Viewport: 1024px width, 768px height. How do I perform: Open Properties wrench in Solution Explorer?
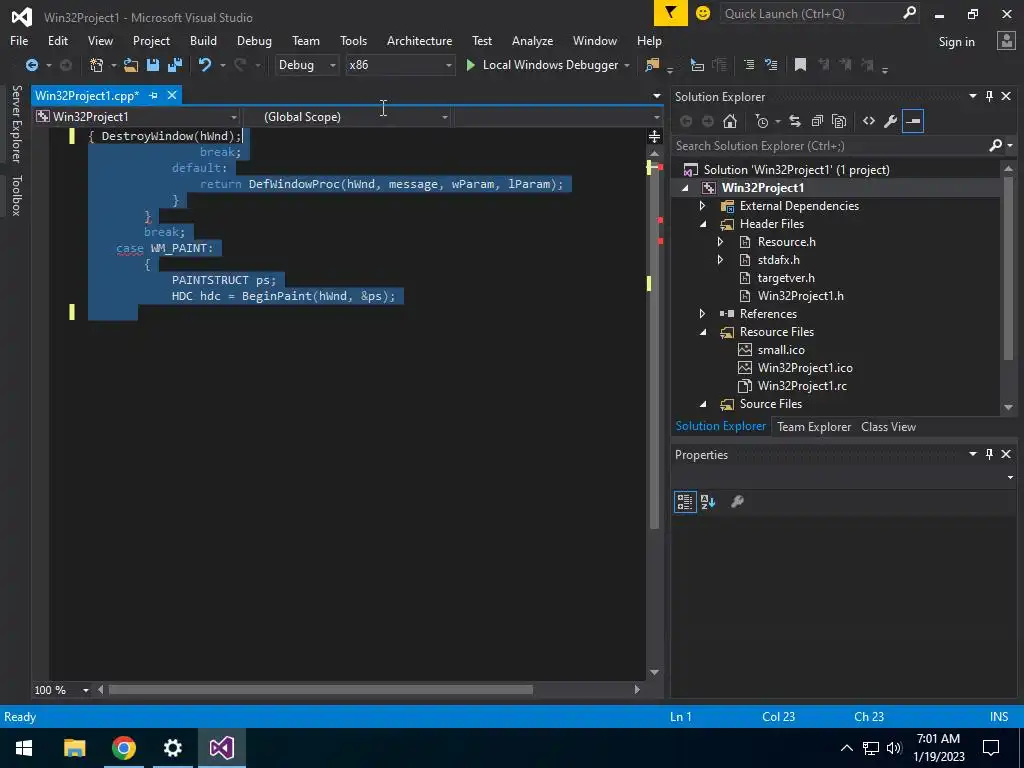(x=891, y=121)
